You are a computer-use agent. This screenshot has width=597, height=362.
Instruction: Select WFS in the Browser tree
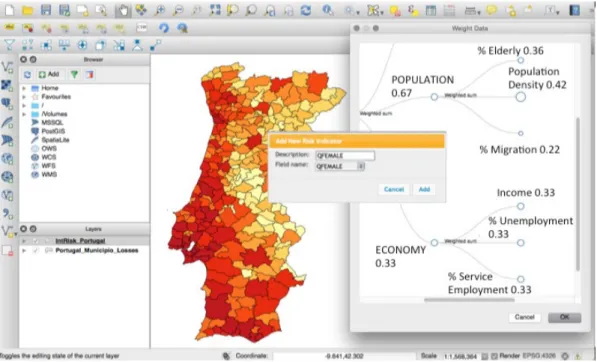[48, 166]
